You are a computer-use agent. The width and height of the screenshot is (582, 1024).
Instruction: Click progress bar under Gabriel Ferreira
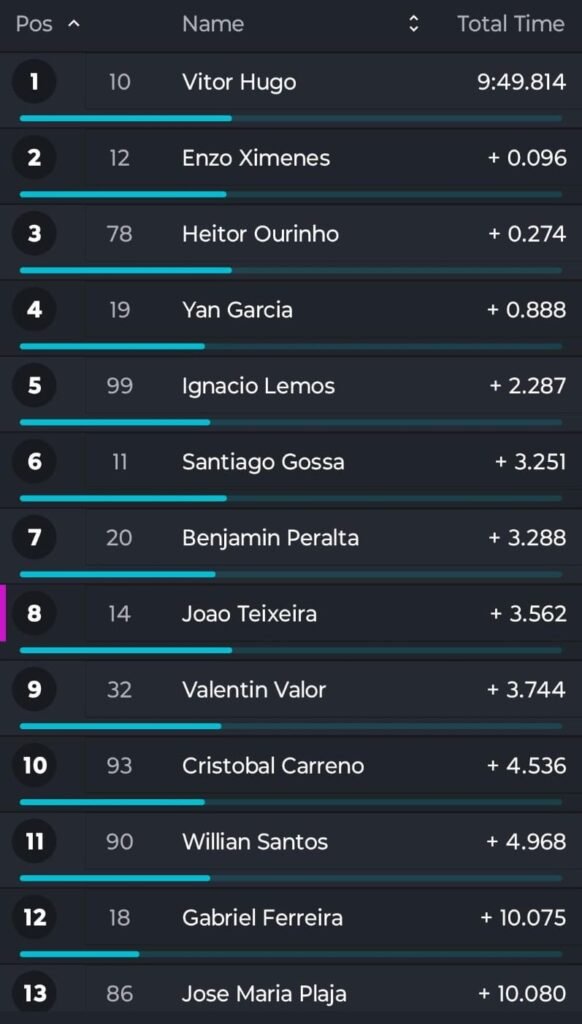[291, 954]
